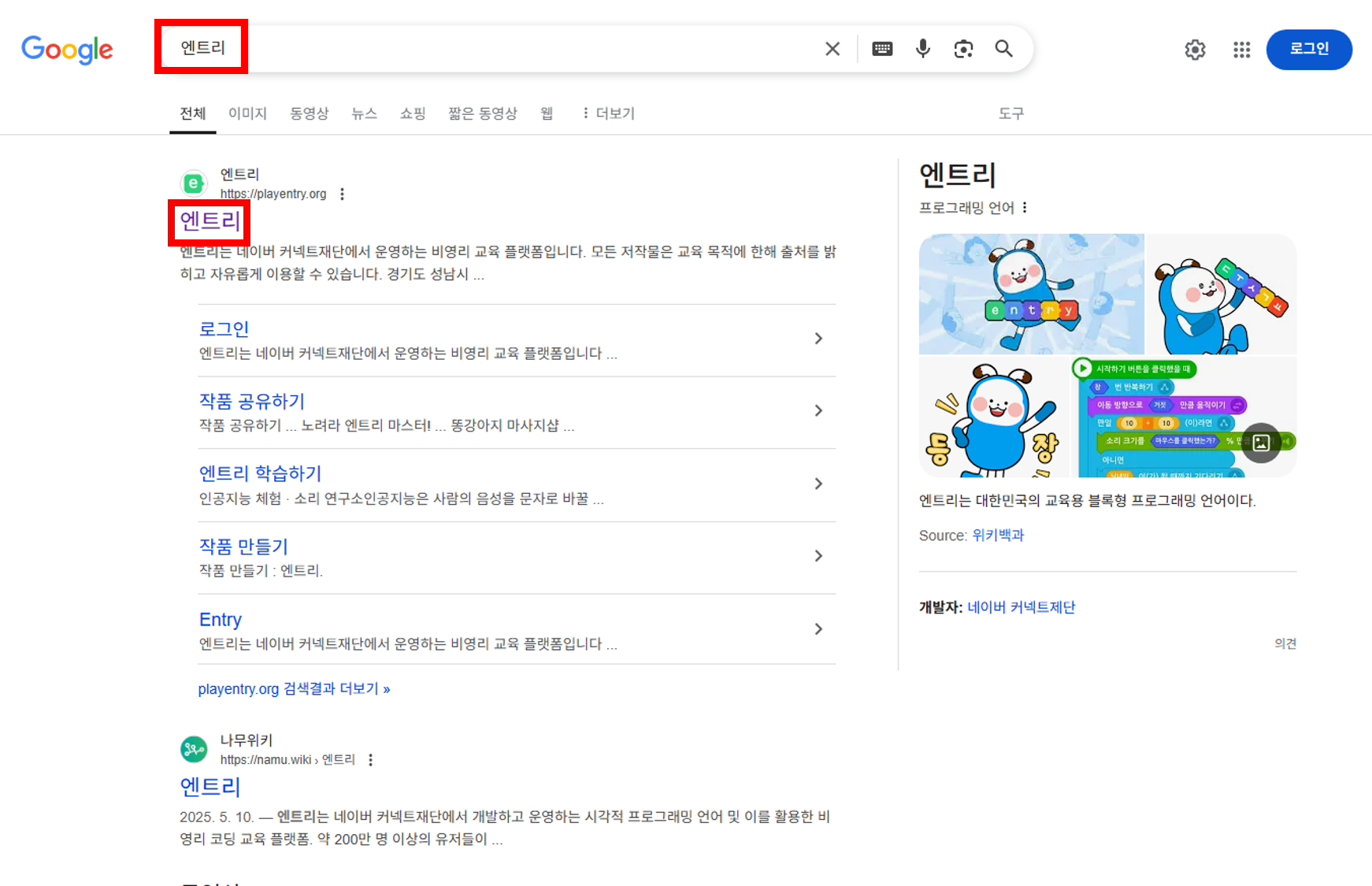Switch to the 동영상 tab
Image resolution: width=1372 pixels, height=886 pixels.
click(x=310, y=113)
